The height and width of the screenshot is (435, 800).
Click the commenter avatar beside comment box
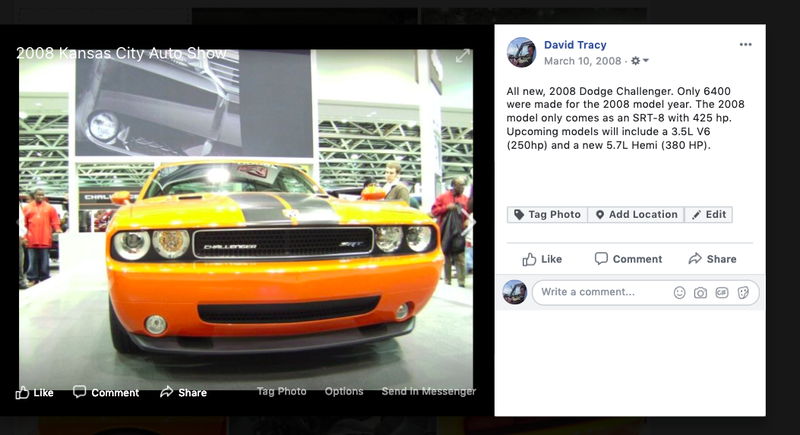pos(515,292)
